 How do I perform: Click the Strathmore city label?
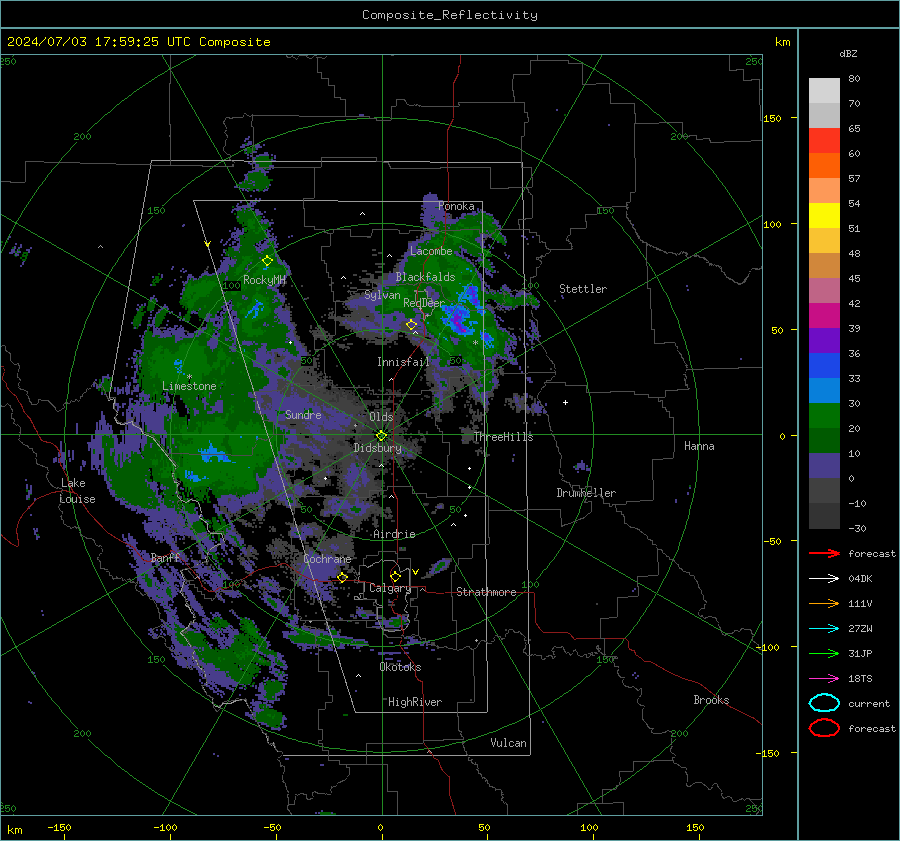point(486,592)
